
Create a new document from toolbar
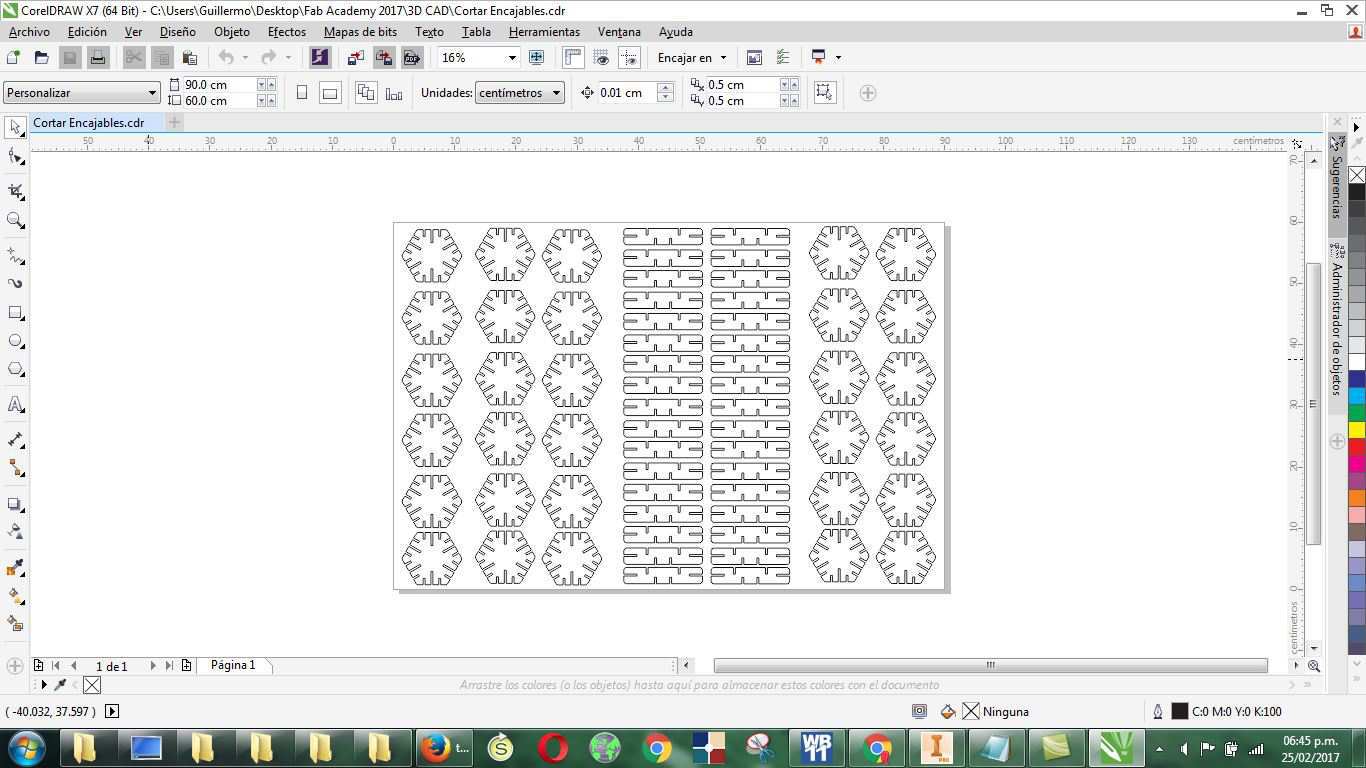point(13,58)
